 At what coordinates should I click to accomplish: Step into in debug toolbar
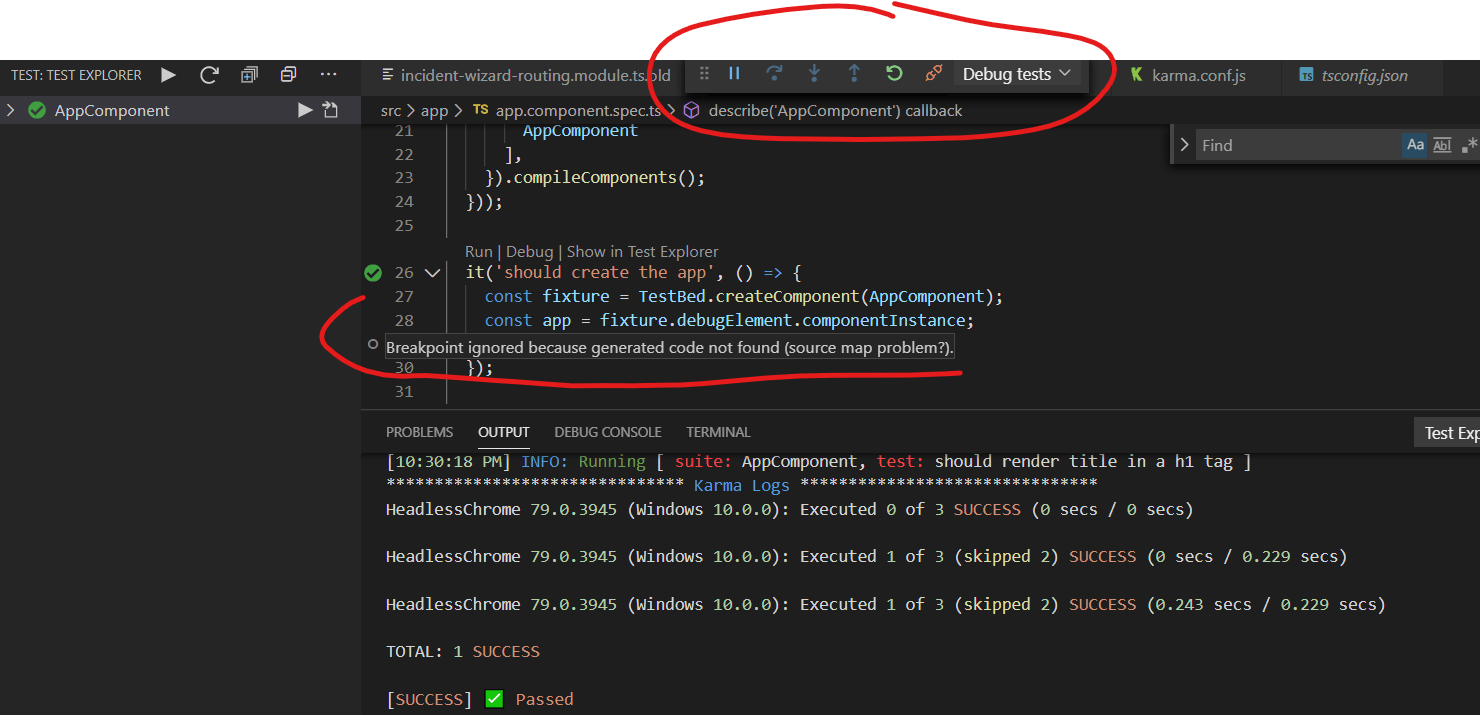814,74
